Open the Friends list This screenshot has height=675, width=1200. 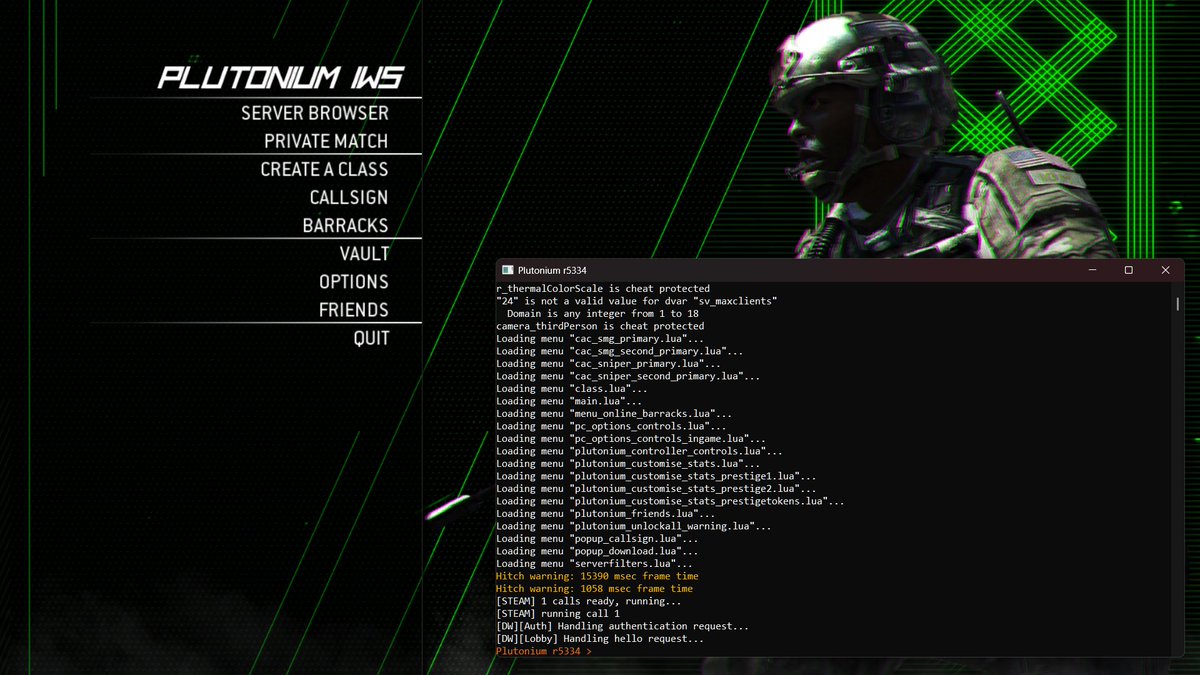point(354,309)
